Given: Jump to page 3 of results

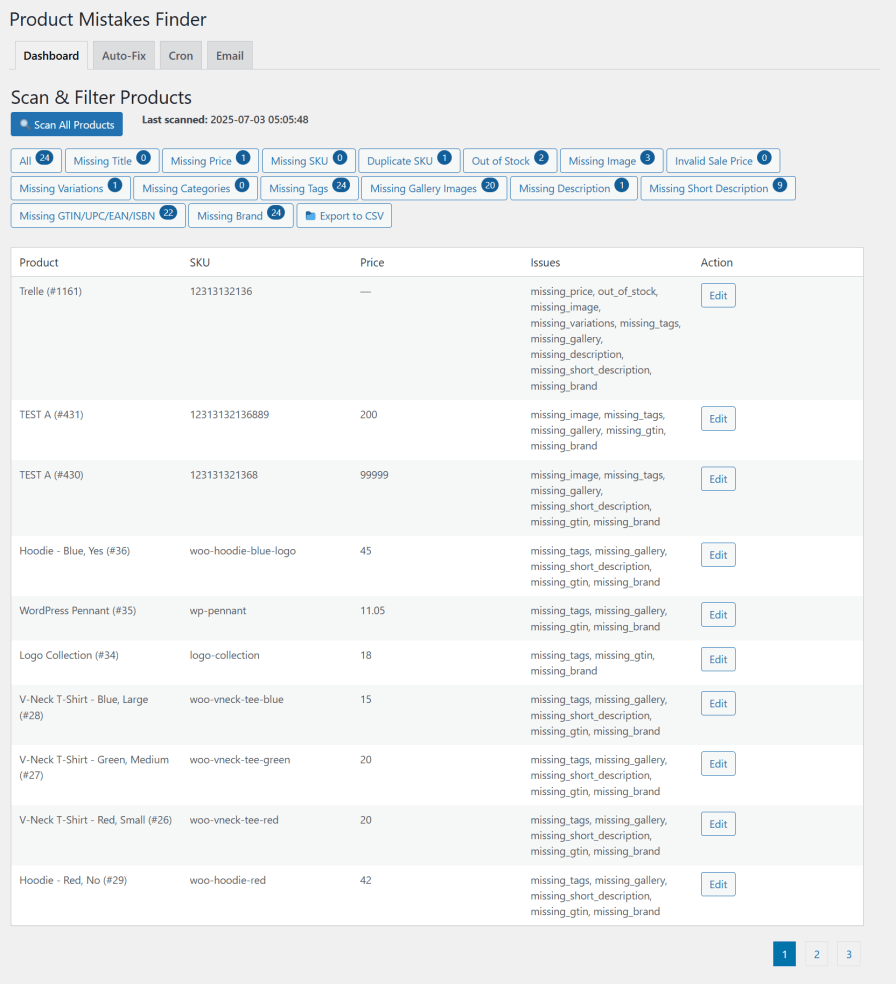Looking at the screenshot, I should [x=848, y=954].
